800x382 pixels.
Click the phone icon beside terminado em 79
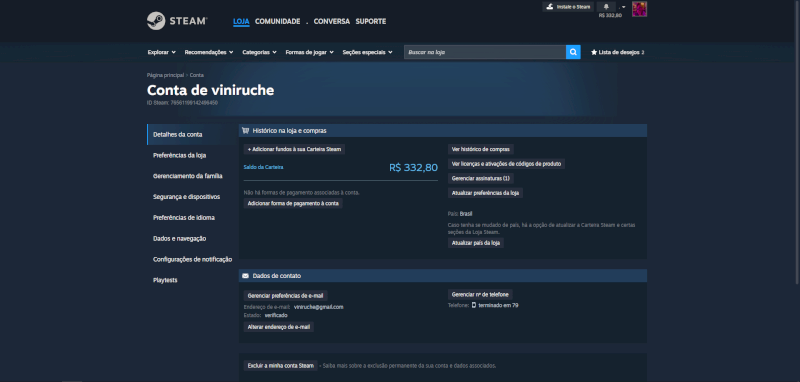[x=473, y=305]
